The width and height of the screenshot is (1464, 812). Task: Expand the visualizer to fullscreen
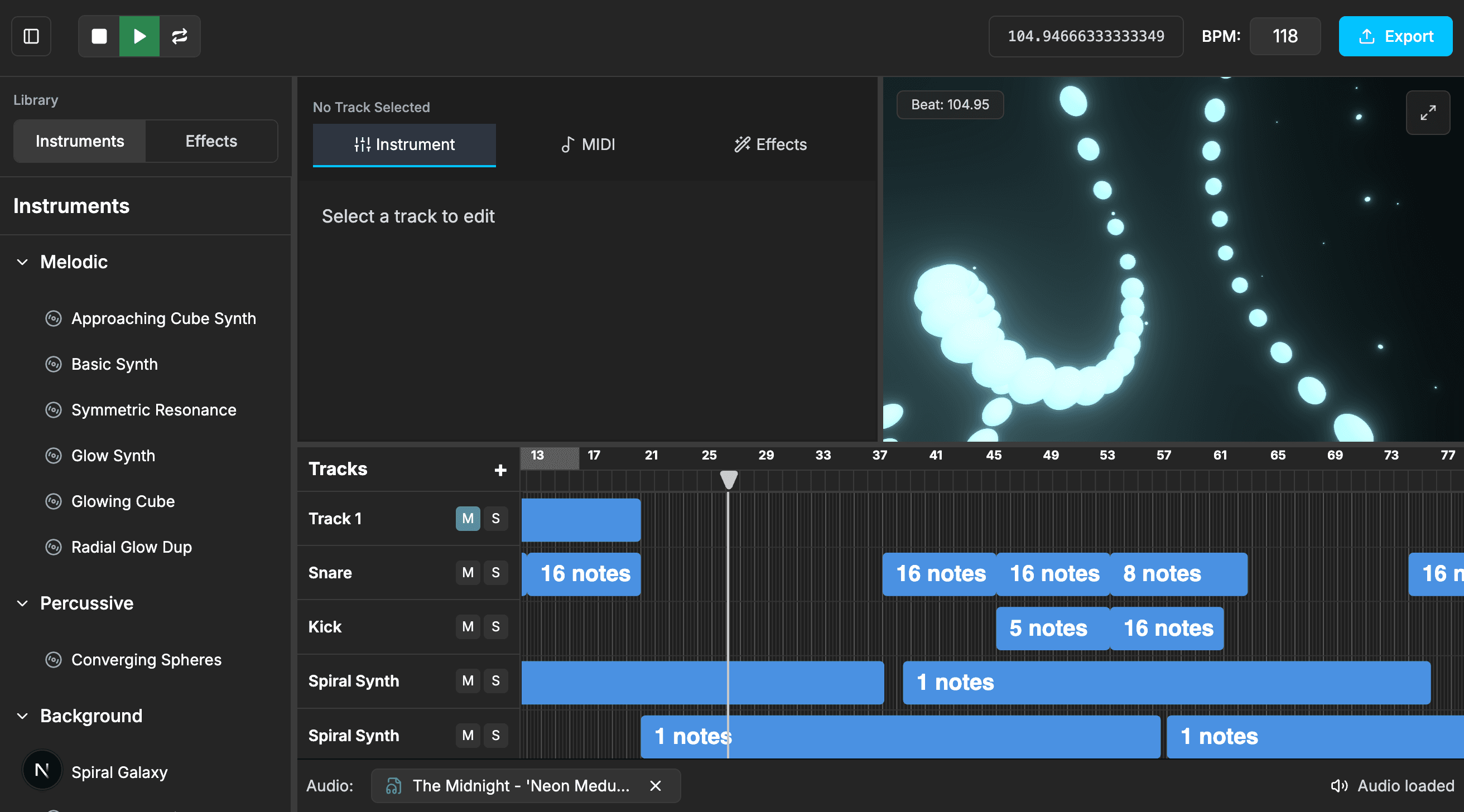pos(1428,113)
